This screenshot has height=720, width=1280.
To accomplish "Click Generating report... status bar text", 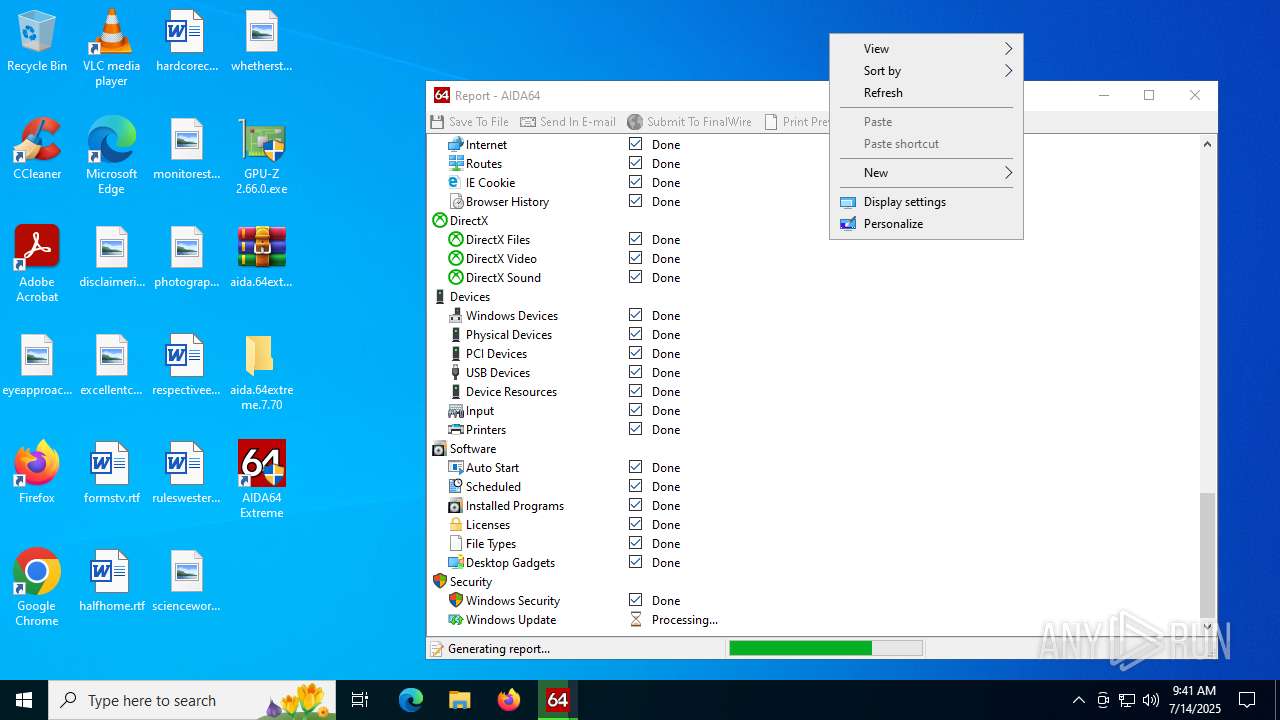I will point(499,649).
